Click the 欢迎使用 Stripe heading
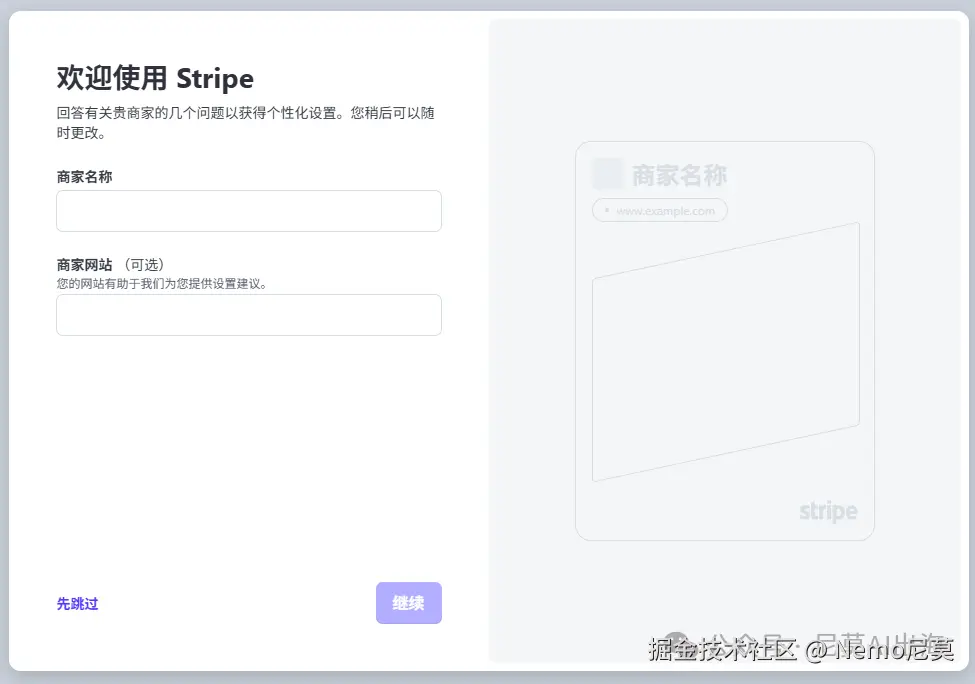The height and width of the screenshot is (684, 975). [x=155, y=78]
